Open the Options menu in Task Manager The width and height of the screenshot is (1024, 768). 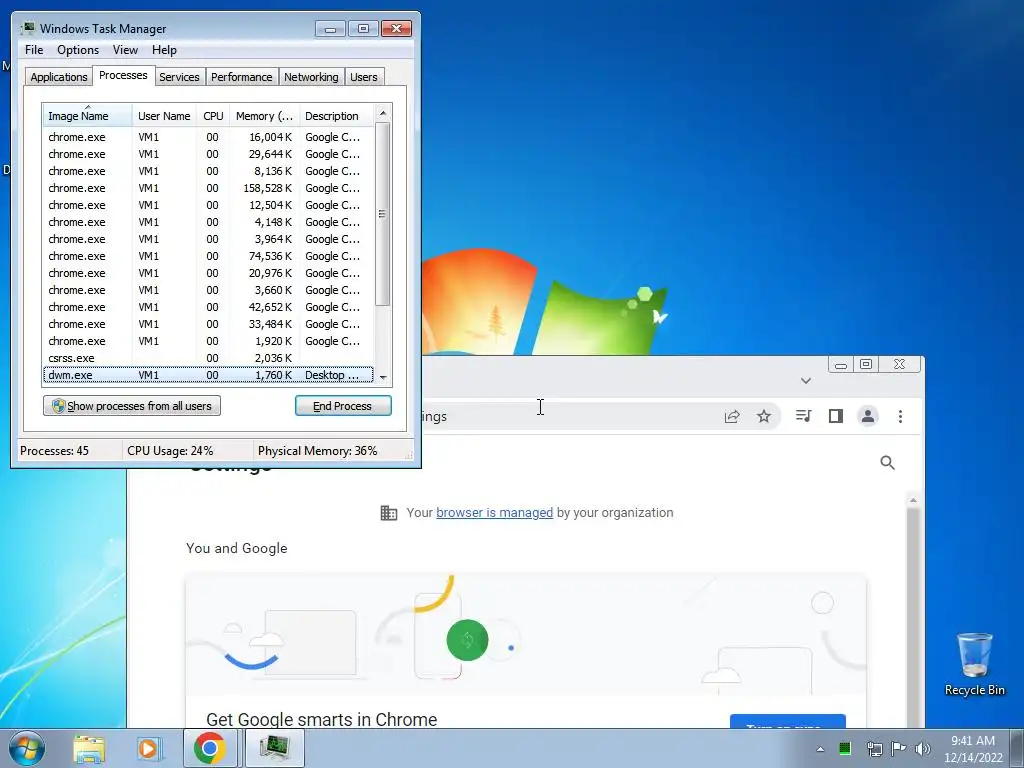point(78,50)
